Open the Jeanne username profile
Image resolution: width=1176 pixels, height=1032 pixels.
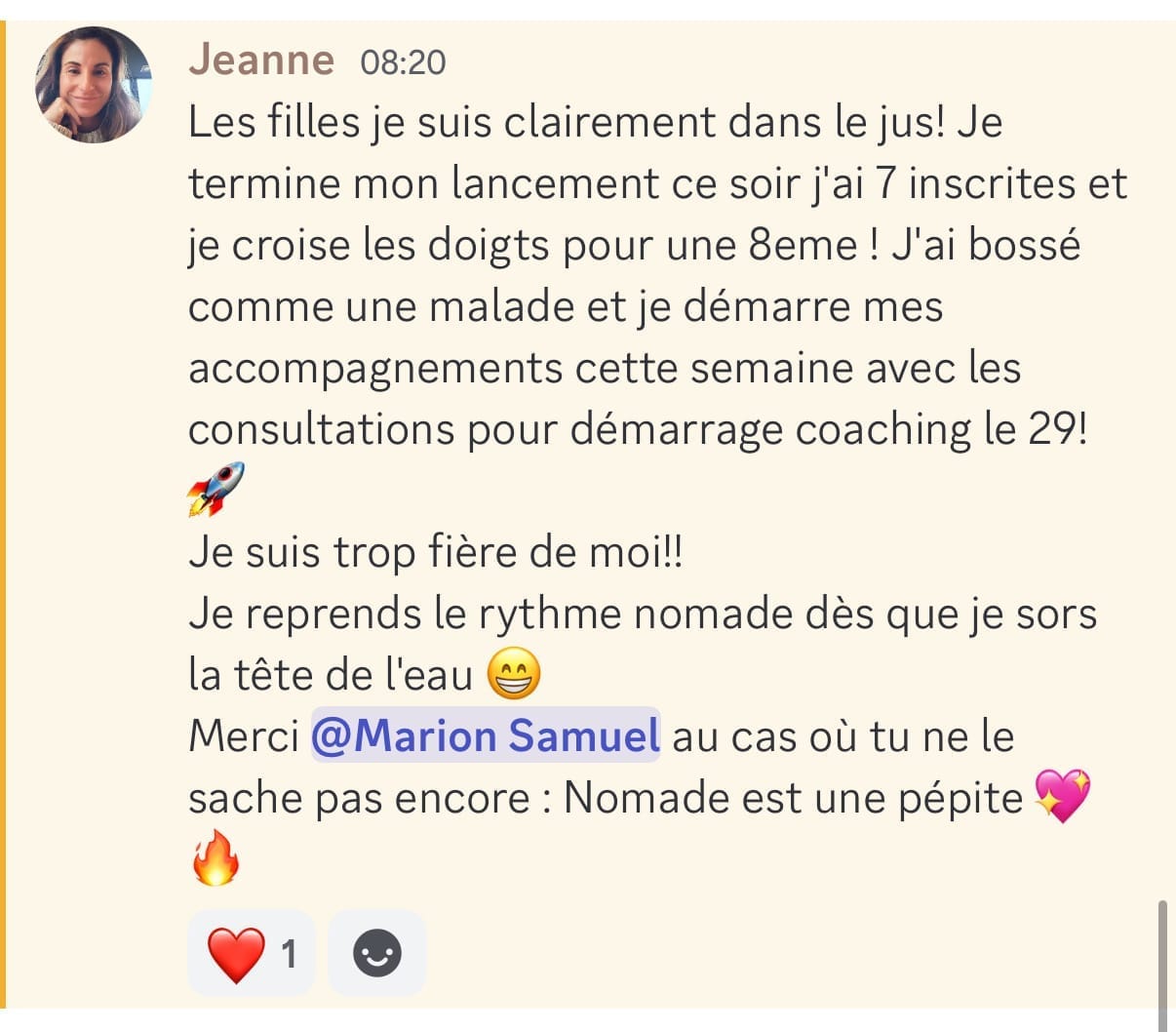(x=261, y=60)
